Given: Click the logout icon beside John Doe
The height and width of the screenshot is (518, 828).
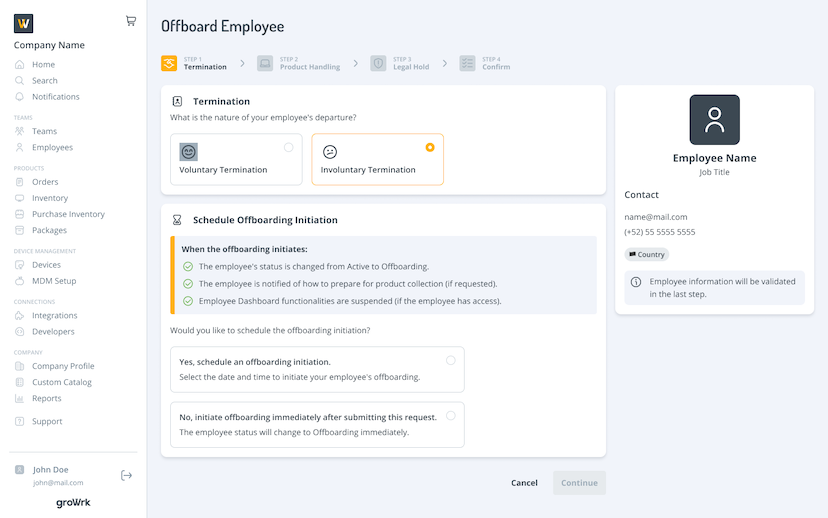Looking at the screenshot, I should (x=126, y=475).
